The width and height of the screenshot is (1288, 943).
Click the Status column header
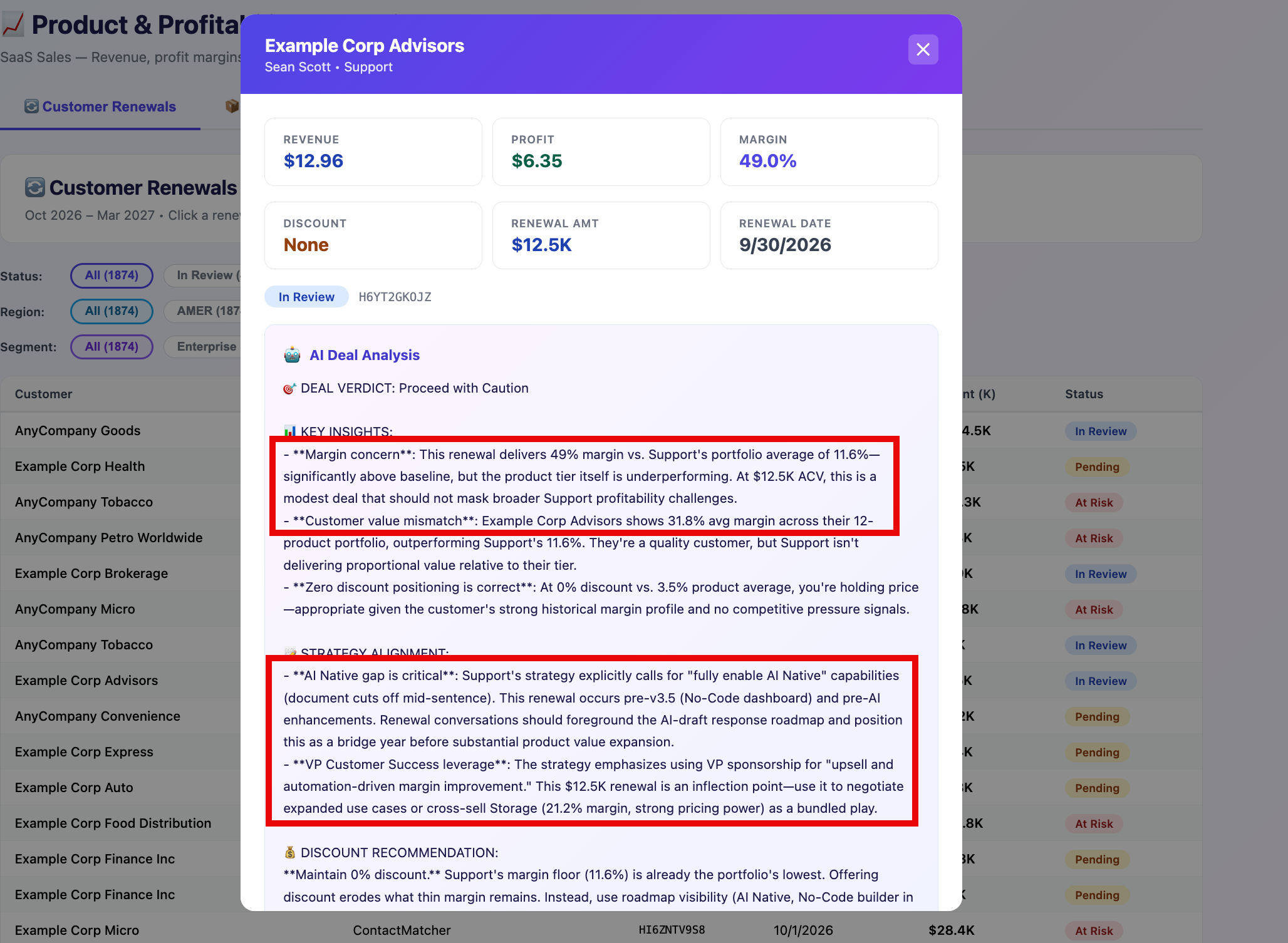pos(1084,394)
